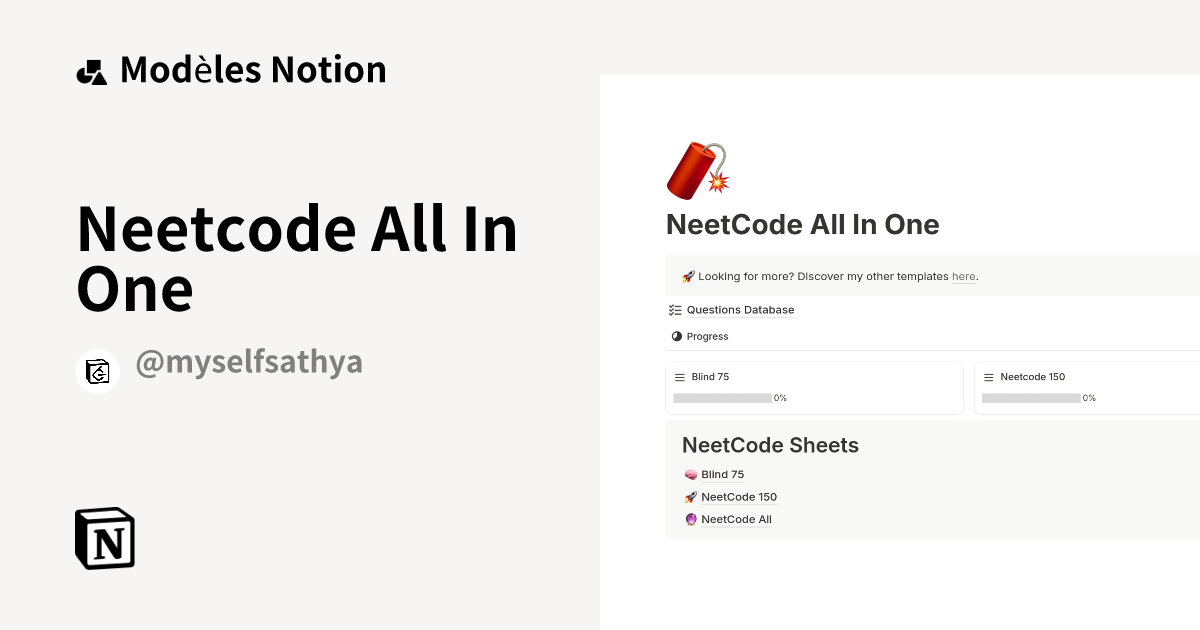This screenshot has width=1200, height=630.
Task: Open the NeetCode All sheet link
Action: (736, 519)
